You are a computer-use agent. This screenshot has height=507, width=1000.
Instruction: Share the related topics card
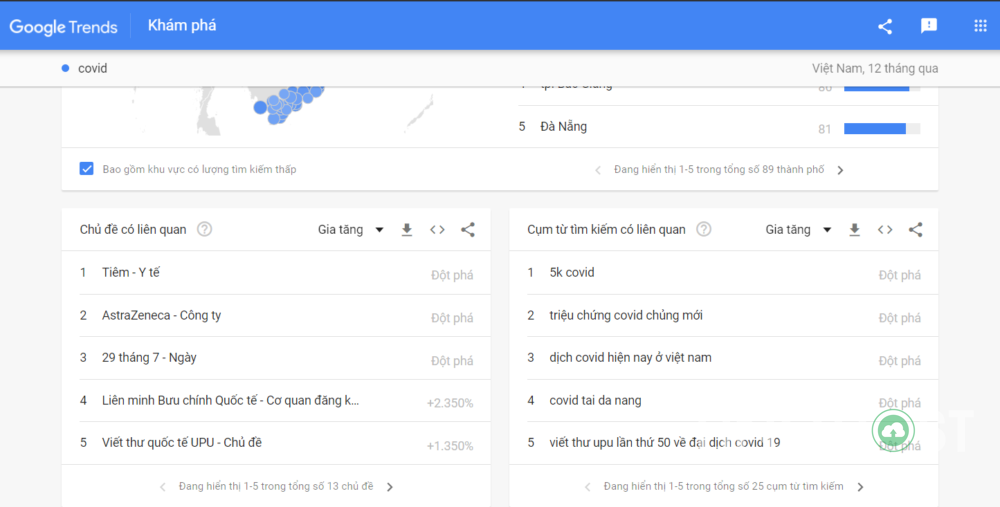tap(467, 230)
